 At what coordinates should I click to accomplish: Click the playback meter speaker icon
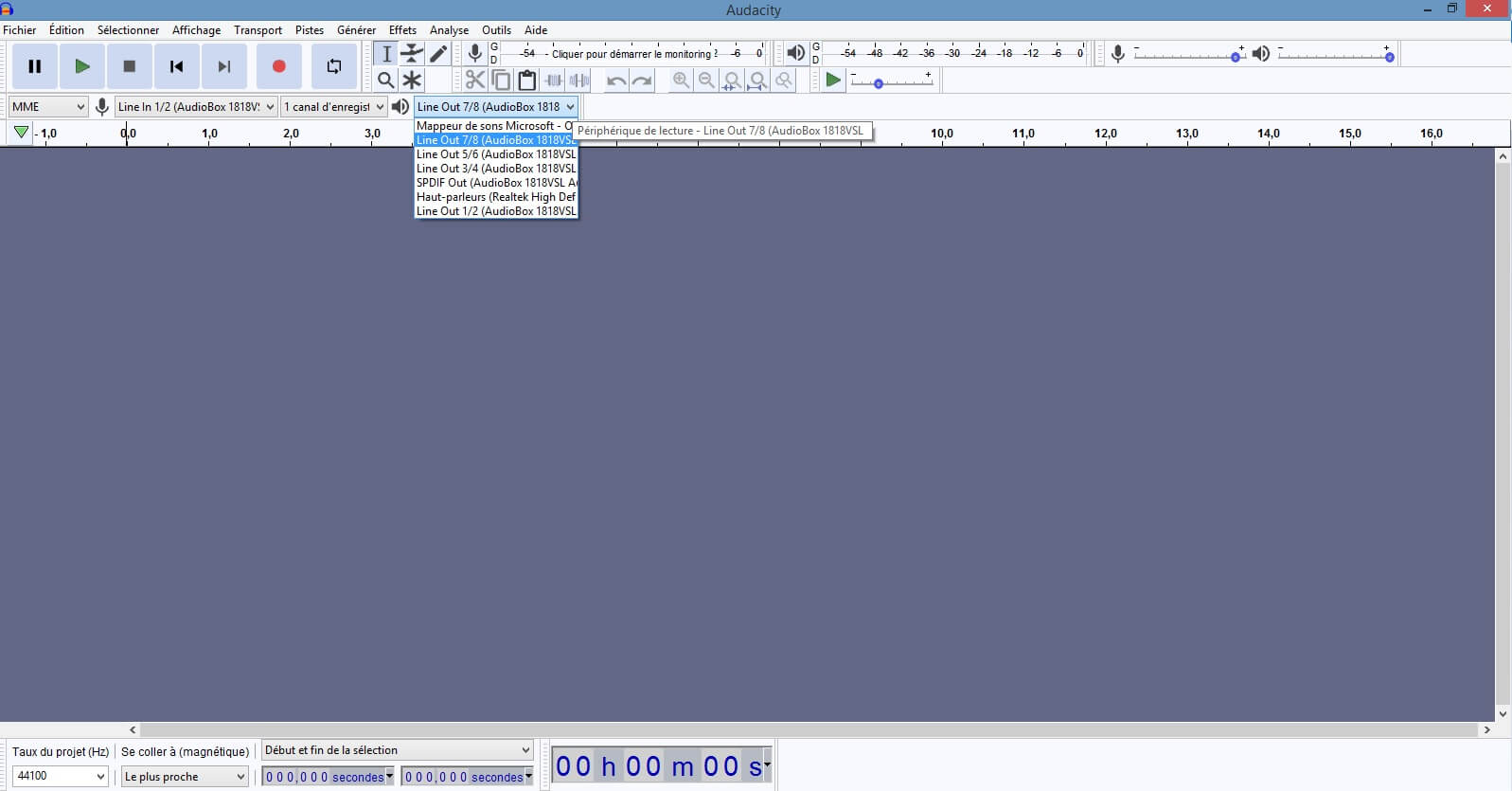[x=796, y=53]
